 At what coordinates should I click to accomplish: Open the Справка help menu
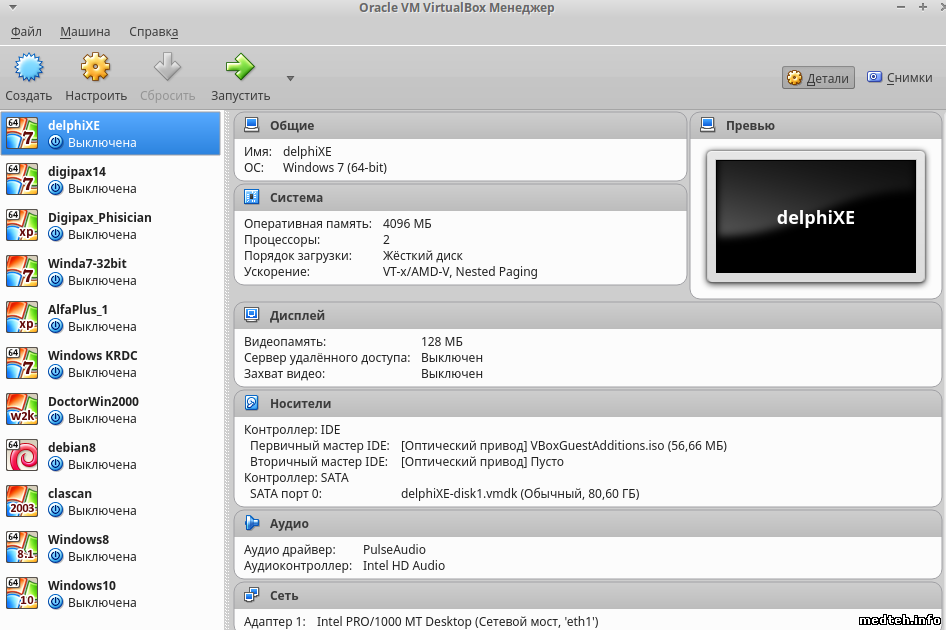[153, 32]
